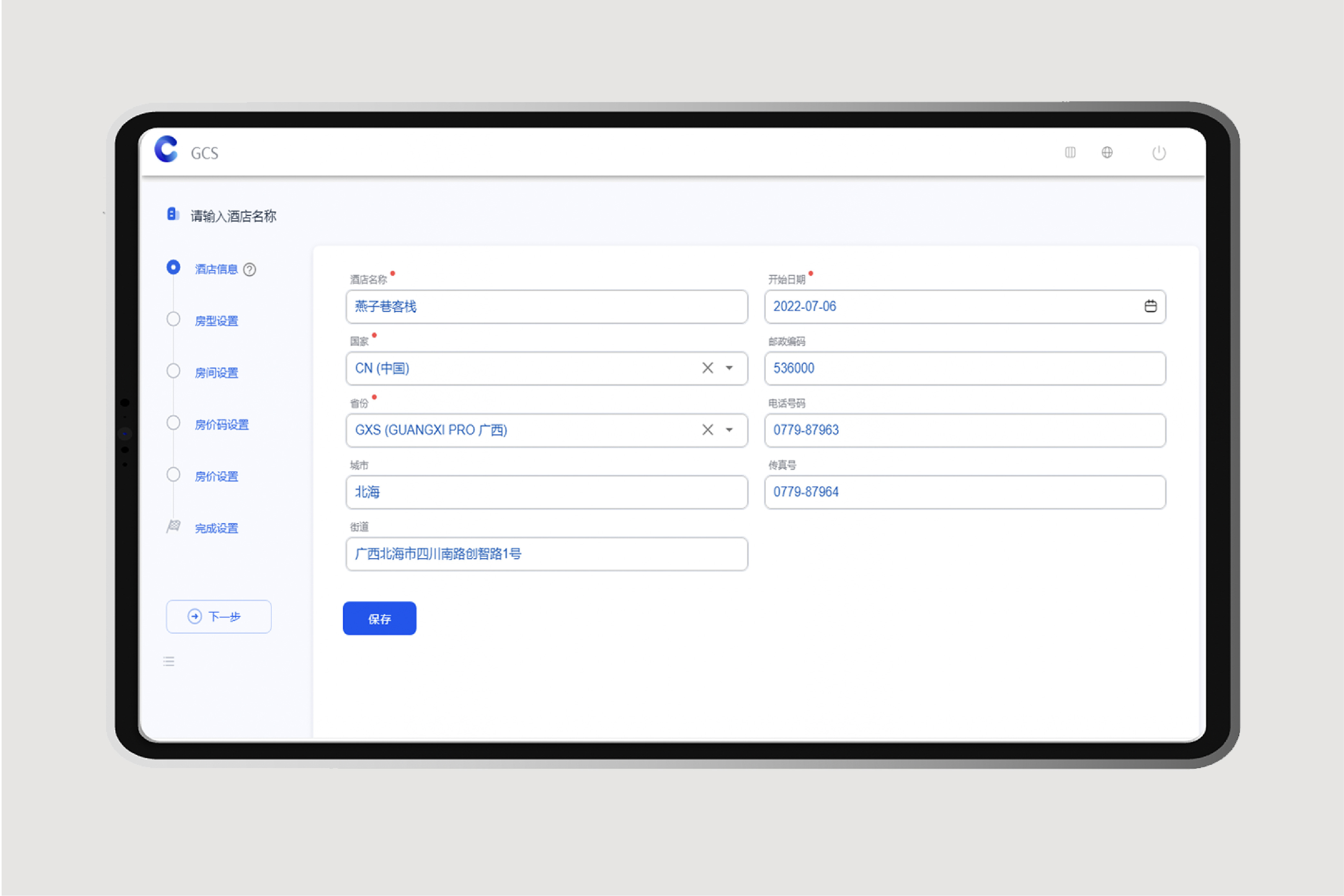Image resolution: width=1344 pixels, height=896 pixels.
Task: Clear the GXS Guangxi province selection
Action: coord(707,430)
